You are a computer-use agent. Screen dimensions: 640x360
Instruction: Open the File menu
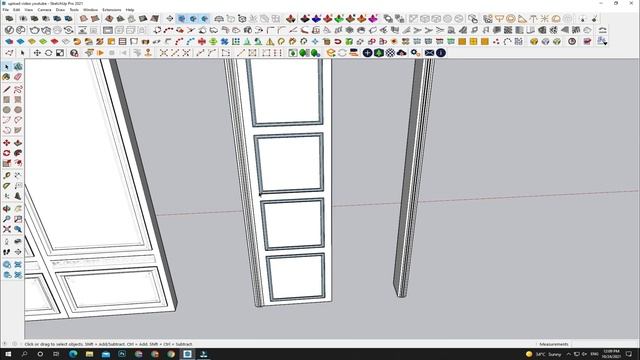tap(5, 10)
